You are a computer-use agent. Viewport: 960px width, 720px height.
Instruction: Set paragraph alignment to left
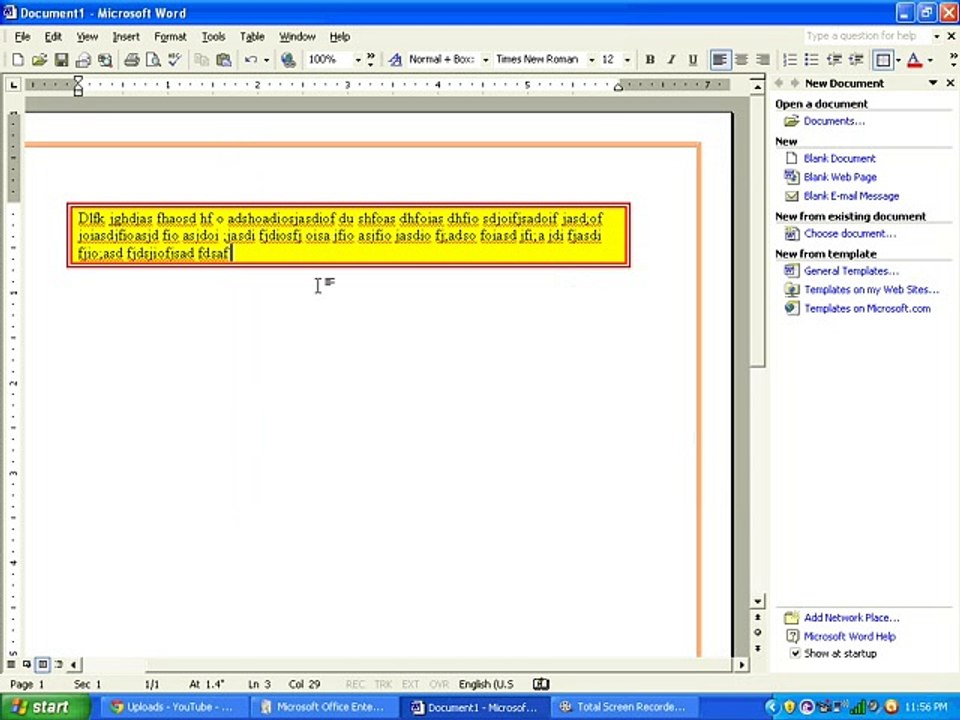coord(720,59)
